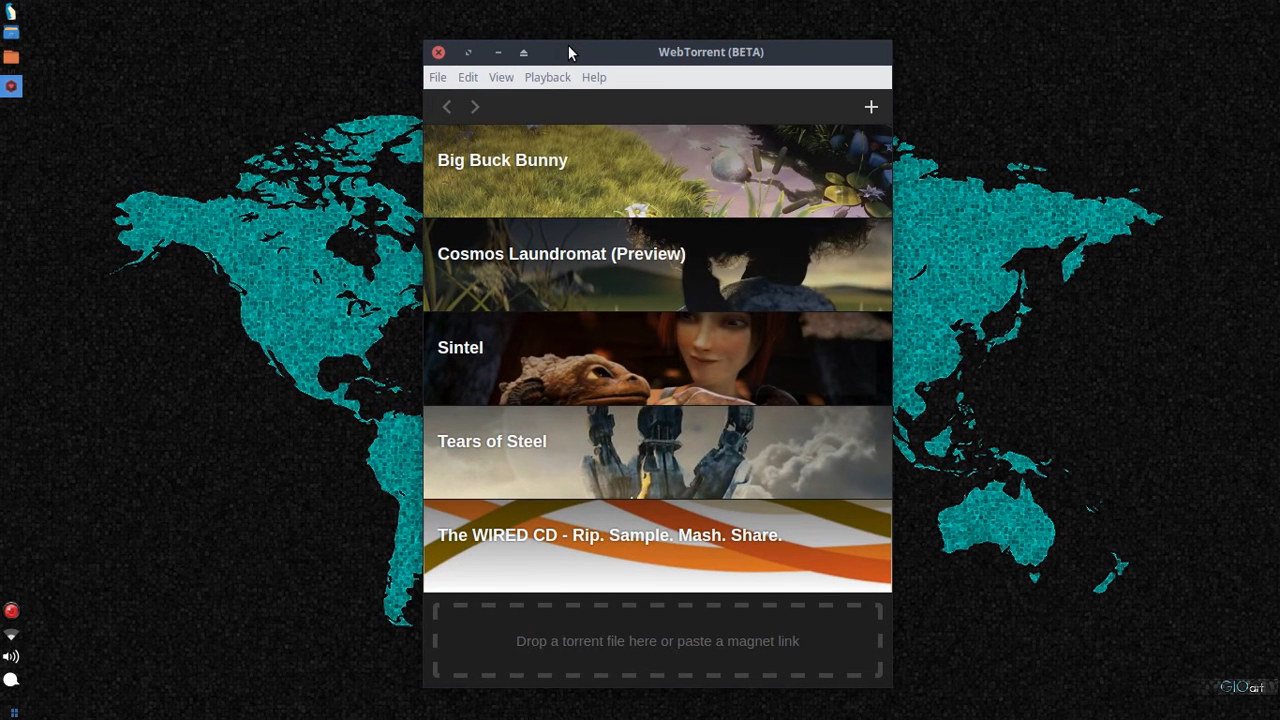Open the Playback menu
This screenshot has width=1280, height=720.
(548, 77)
